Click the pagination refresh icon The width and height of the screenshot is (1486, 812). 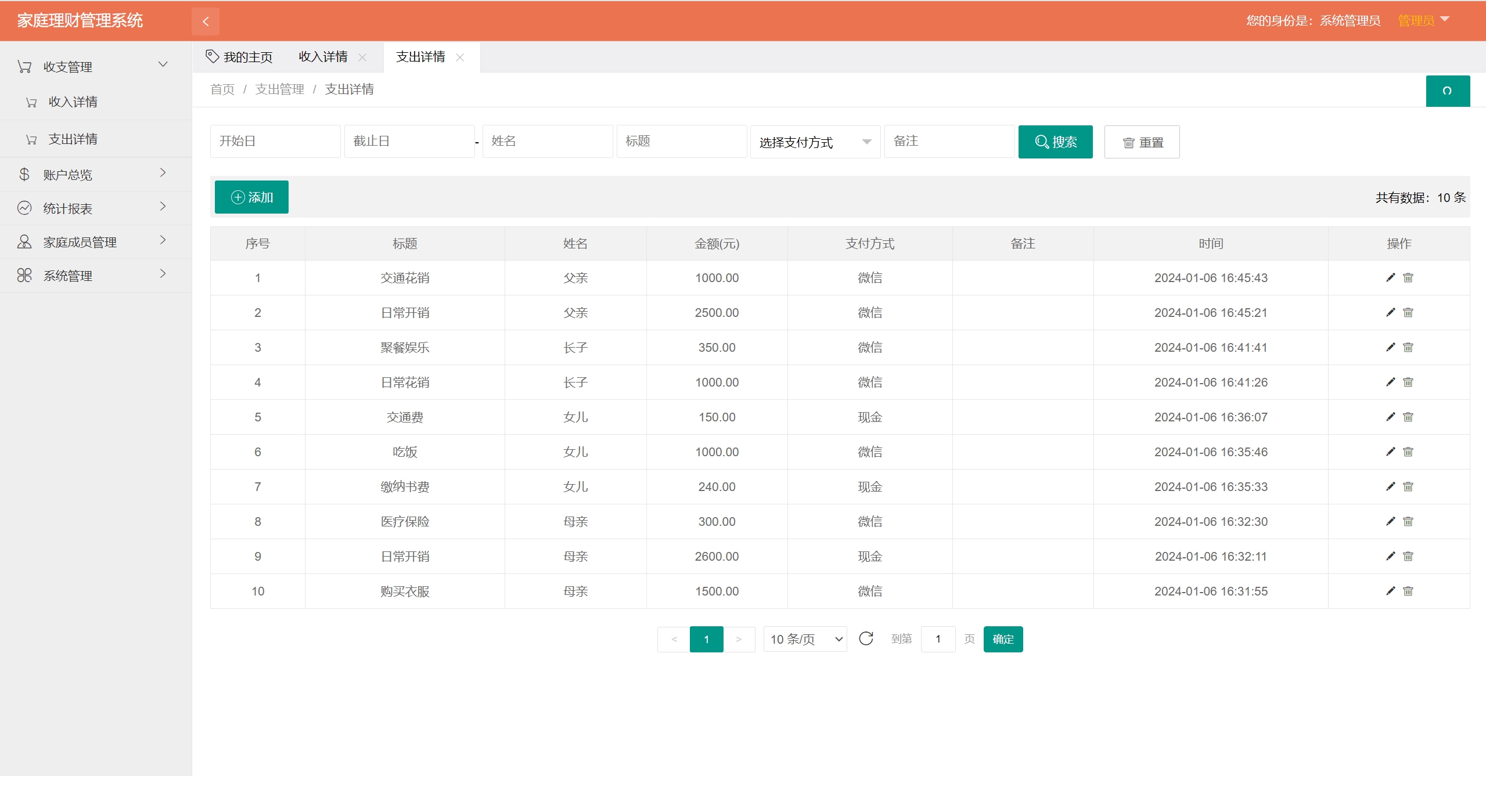coord(866,638)
